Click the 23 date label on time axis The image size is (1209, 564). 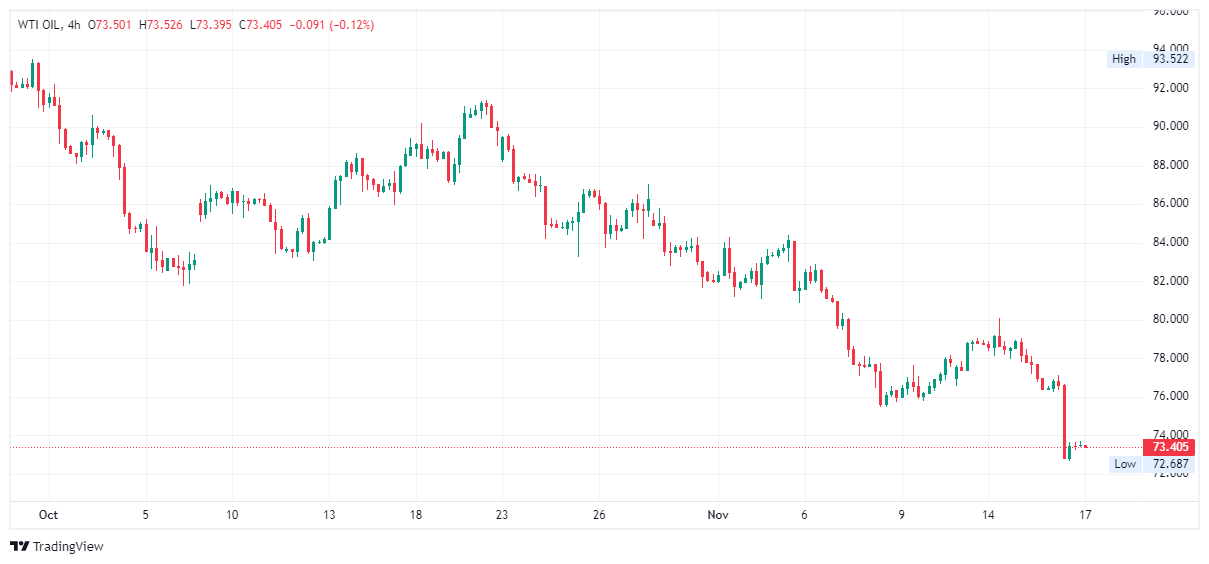click(x=502, y=515)
